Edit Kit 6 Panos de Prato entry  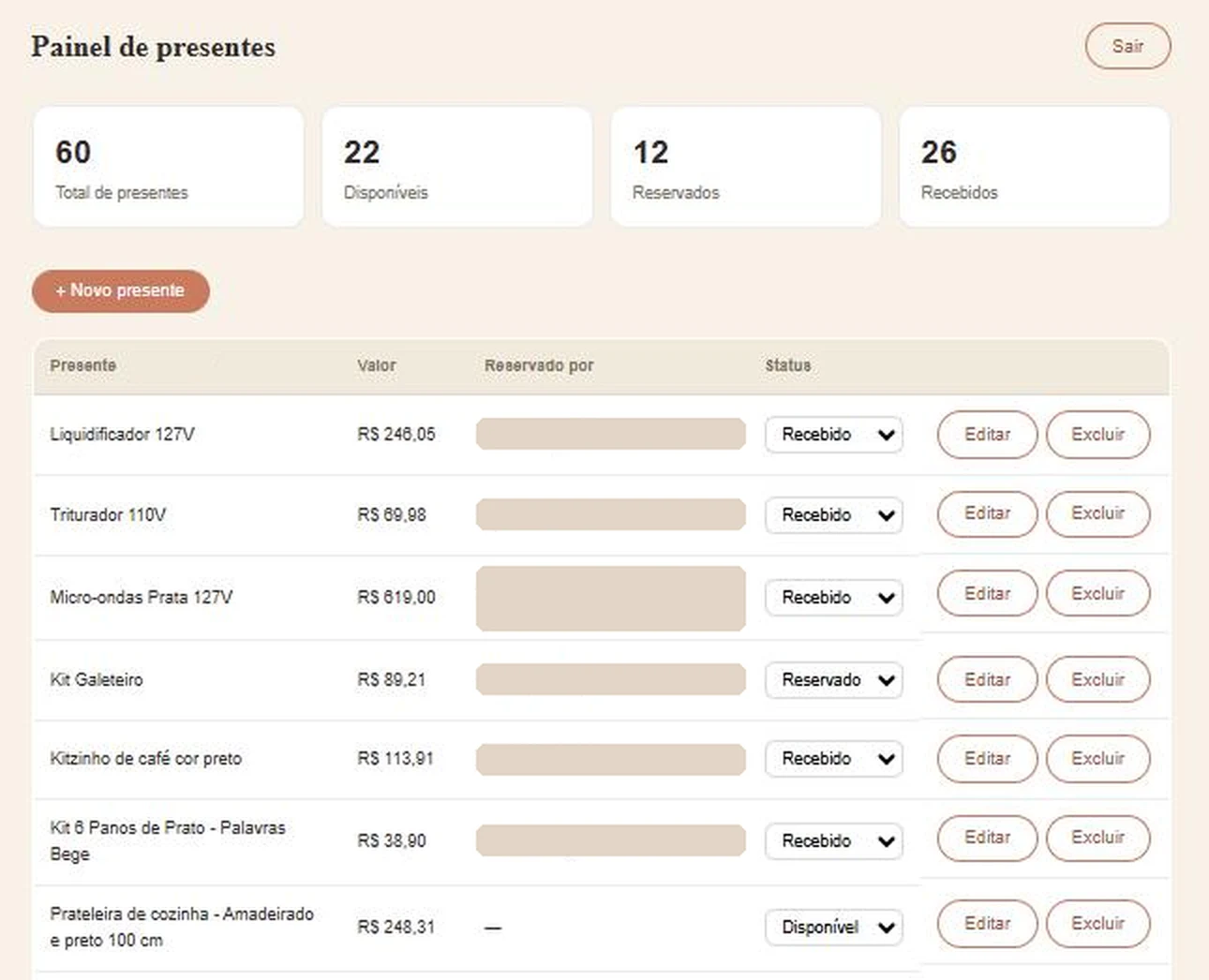987,838
